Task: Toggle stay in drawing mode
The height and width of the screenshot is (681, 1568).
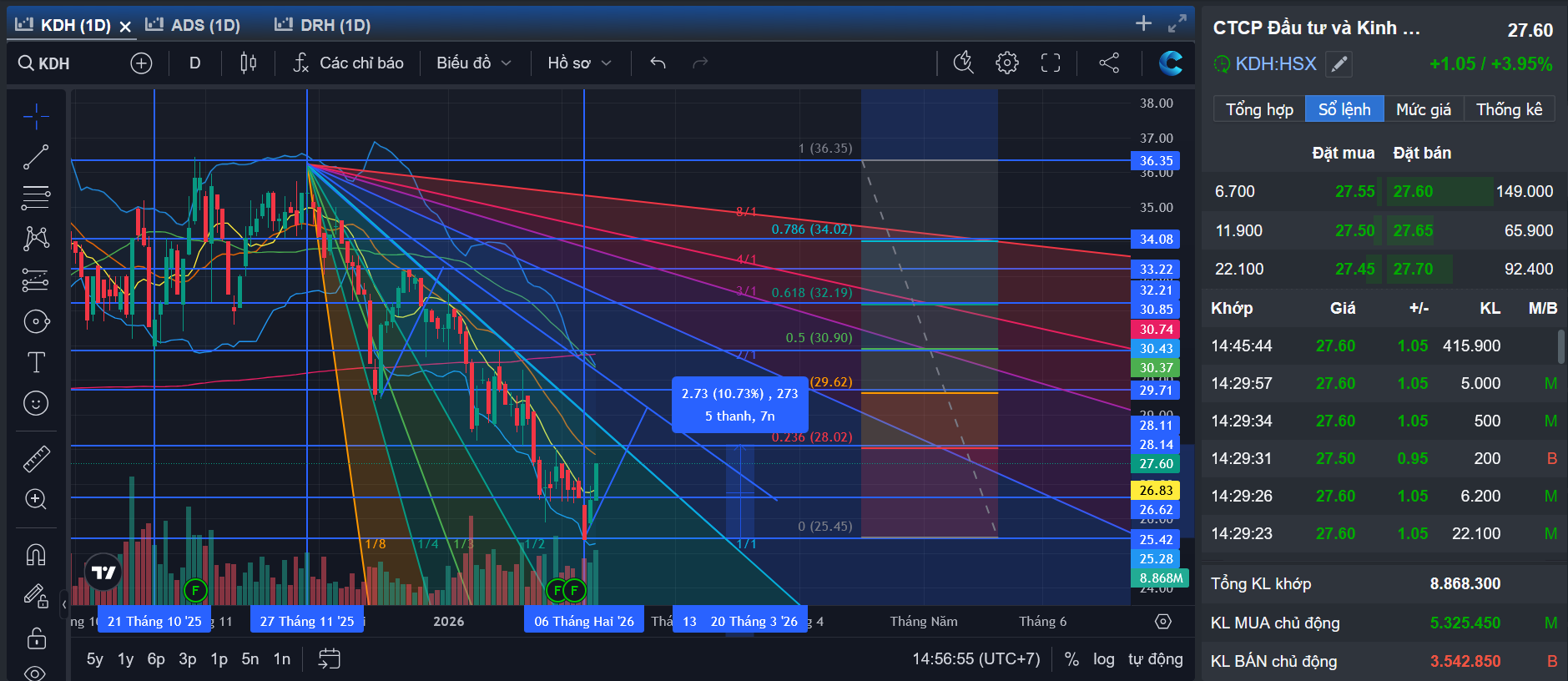Action: tap(36, 596)
